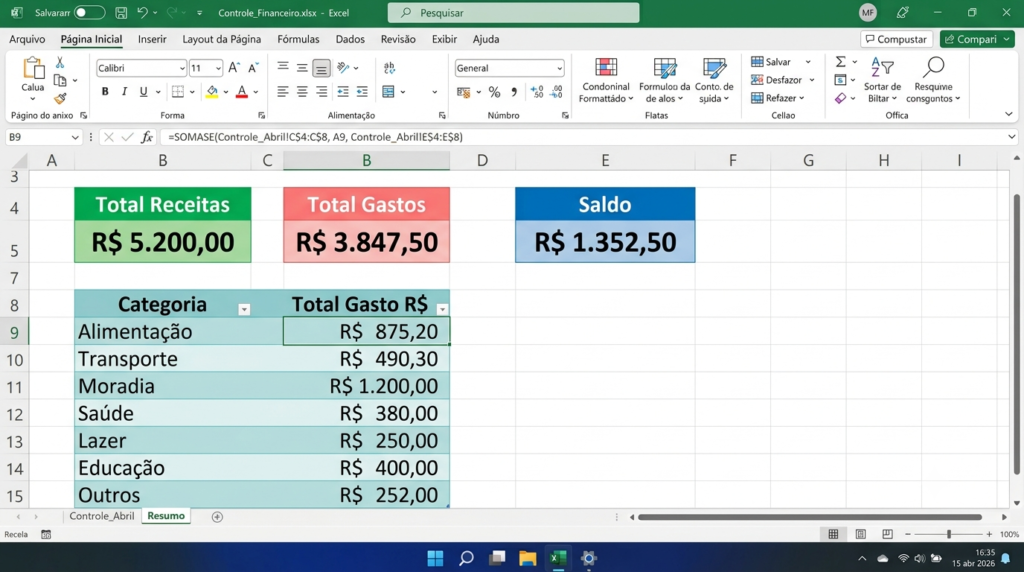
Task: Click the Compustar comments button
Action: click(896, 39)
